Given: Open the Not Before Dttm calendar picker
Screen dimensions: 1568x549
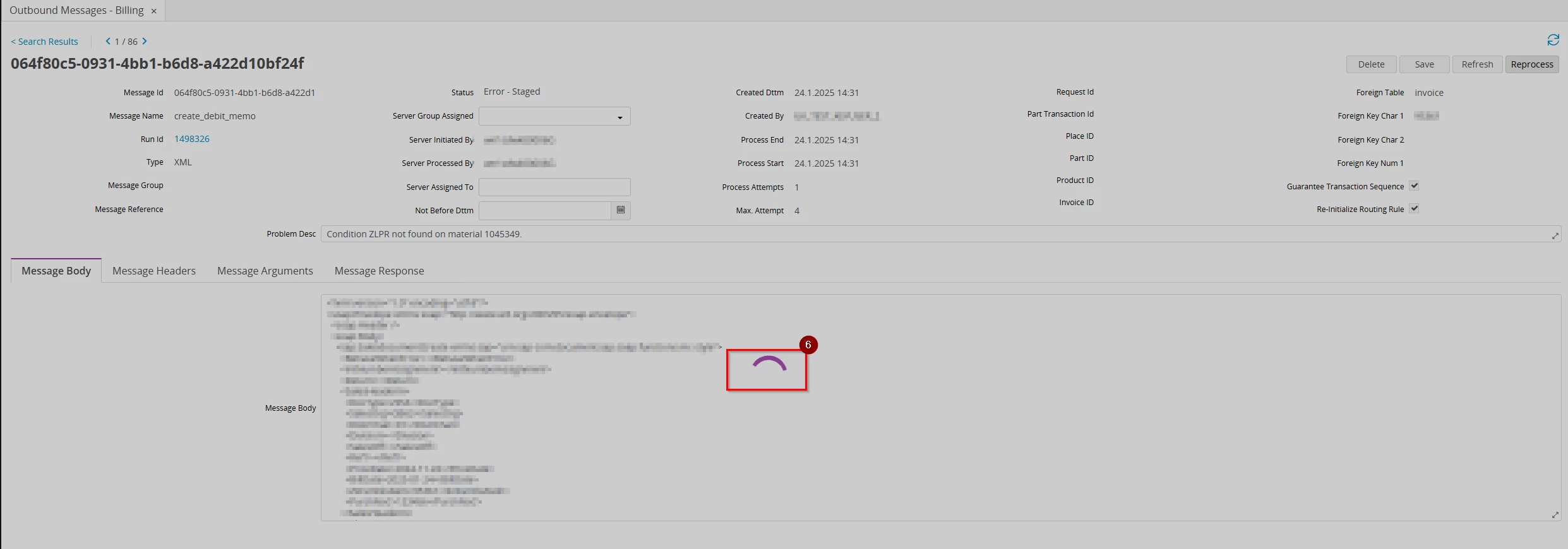Looking at the screenshot, I should point(621,210).
